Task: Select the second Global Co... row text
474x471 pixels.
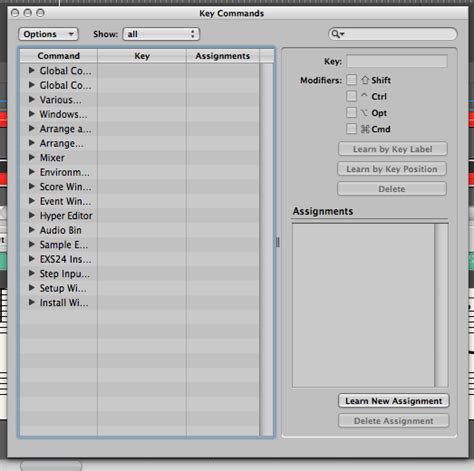Action: [x=65, y=85]
